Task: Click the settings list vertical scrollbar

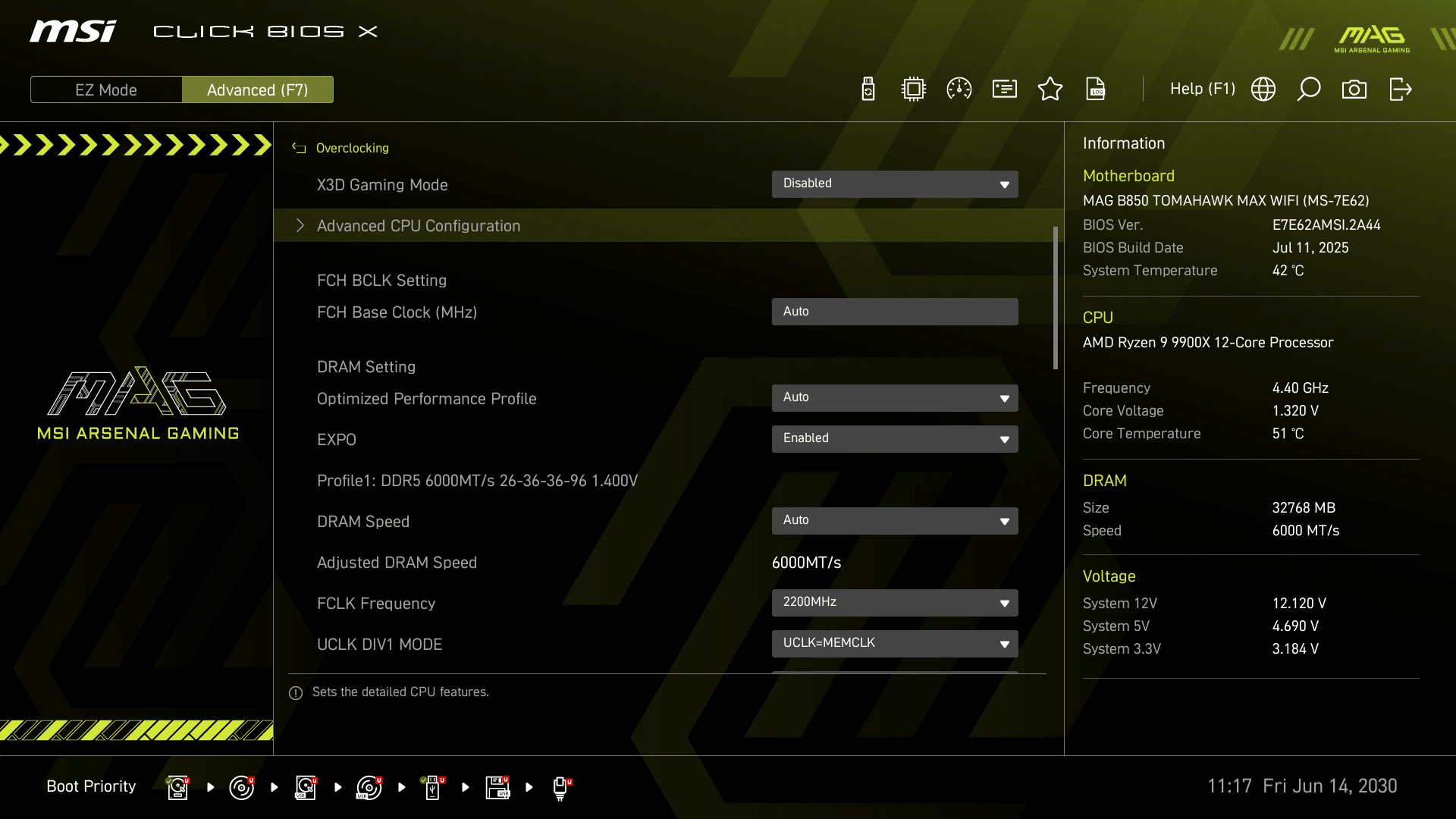Action: click(1056, 298)
